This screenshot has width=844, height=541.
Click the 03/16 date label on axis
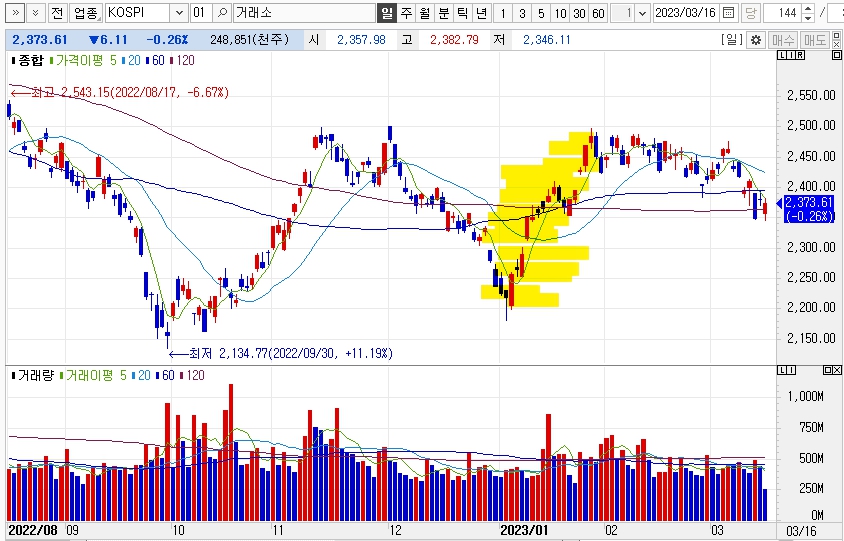click(x=801, y=531)
